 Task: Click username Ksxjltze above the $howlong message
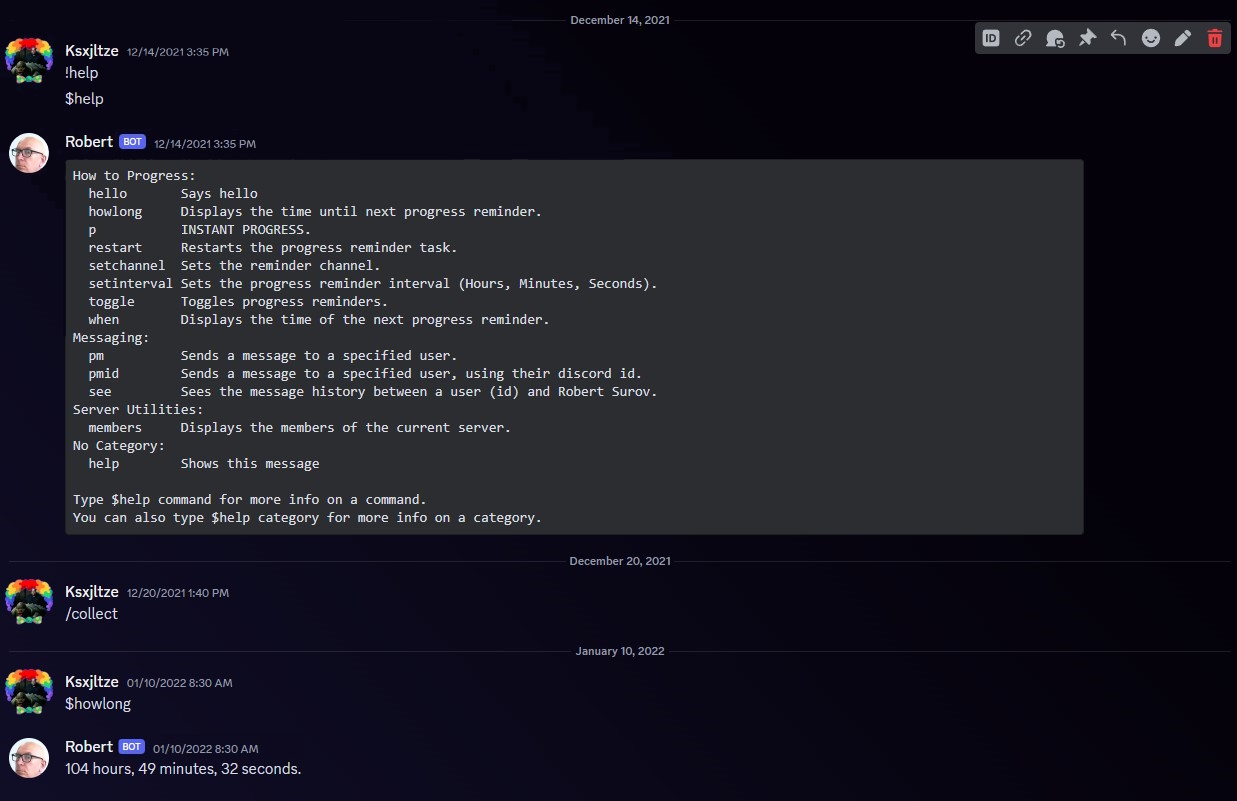pyautogui.click(x=92, y=682)
